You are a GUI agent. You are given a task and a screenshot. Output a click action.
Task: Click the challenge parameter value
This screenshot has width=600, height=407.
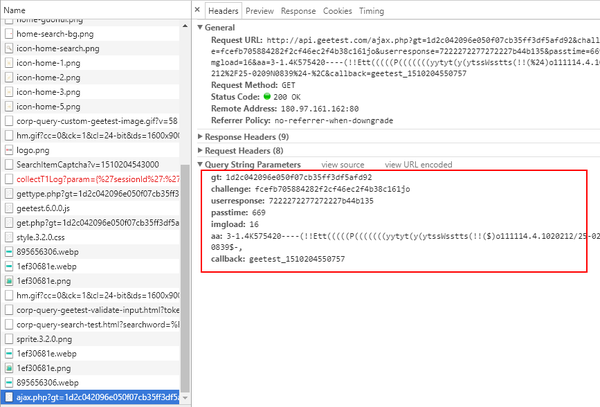coord(332,189)
